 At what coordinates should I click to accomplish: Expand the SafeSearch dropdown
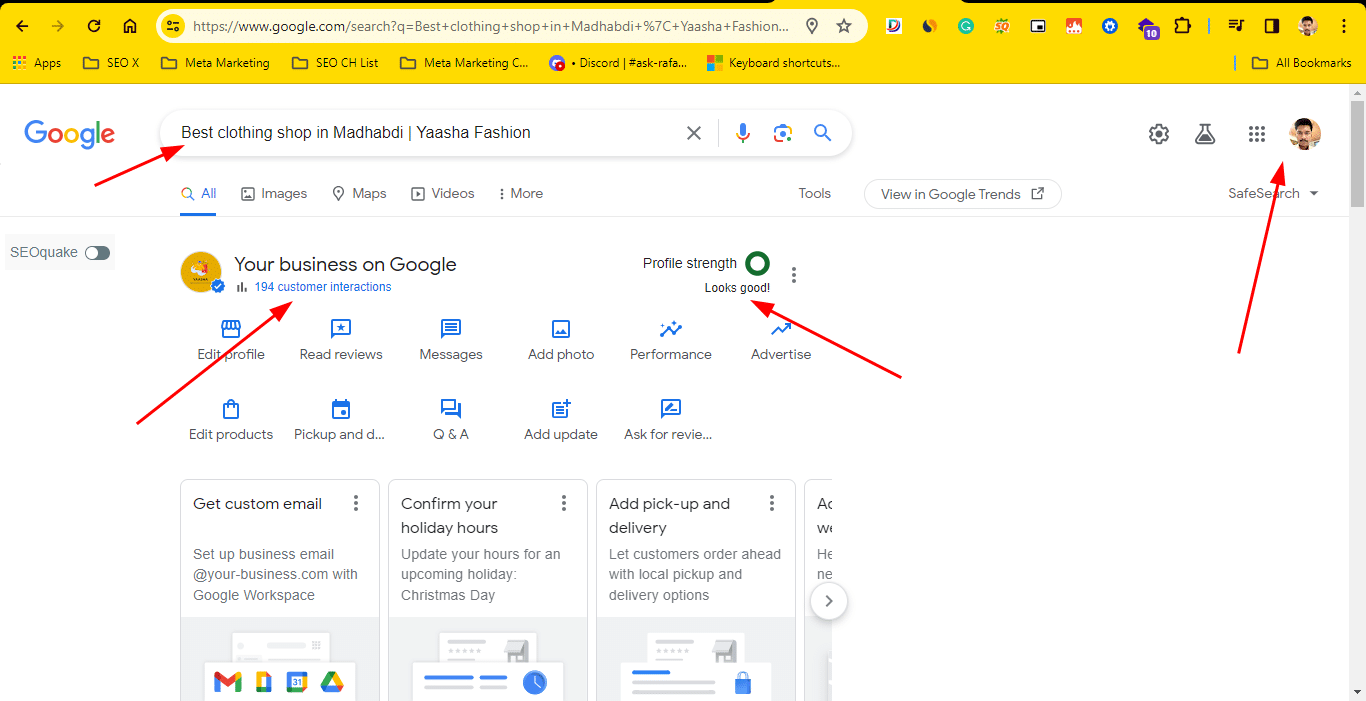click(1274, 194)
